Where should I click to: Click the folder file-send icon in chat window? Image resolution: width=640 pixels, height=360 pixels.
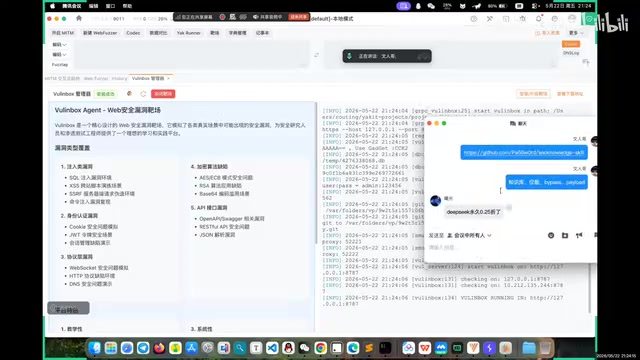click(x=565, y=235)
